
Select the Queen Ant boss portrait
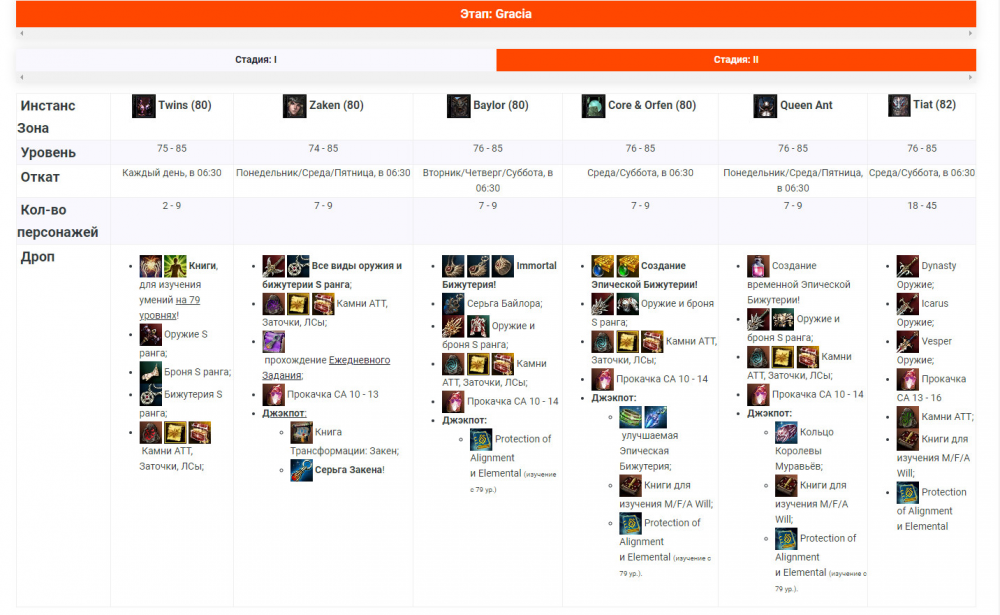(764, 105)
